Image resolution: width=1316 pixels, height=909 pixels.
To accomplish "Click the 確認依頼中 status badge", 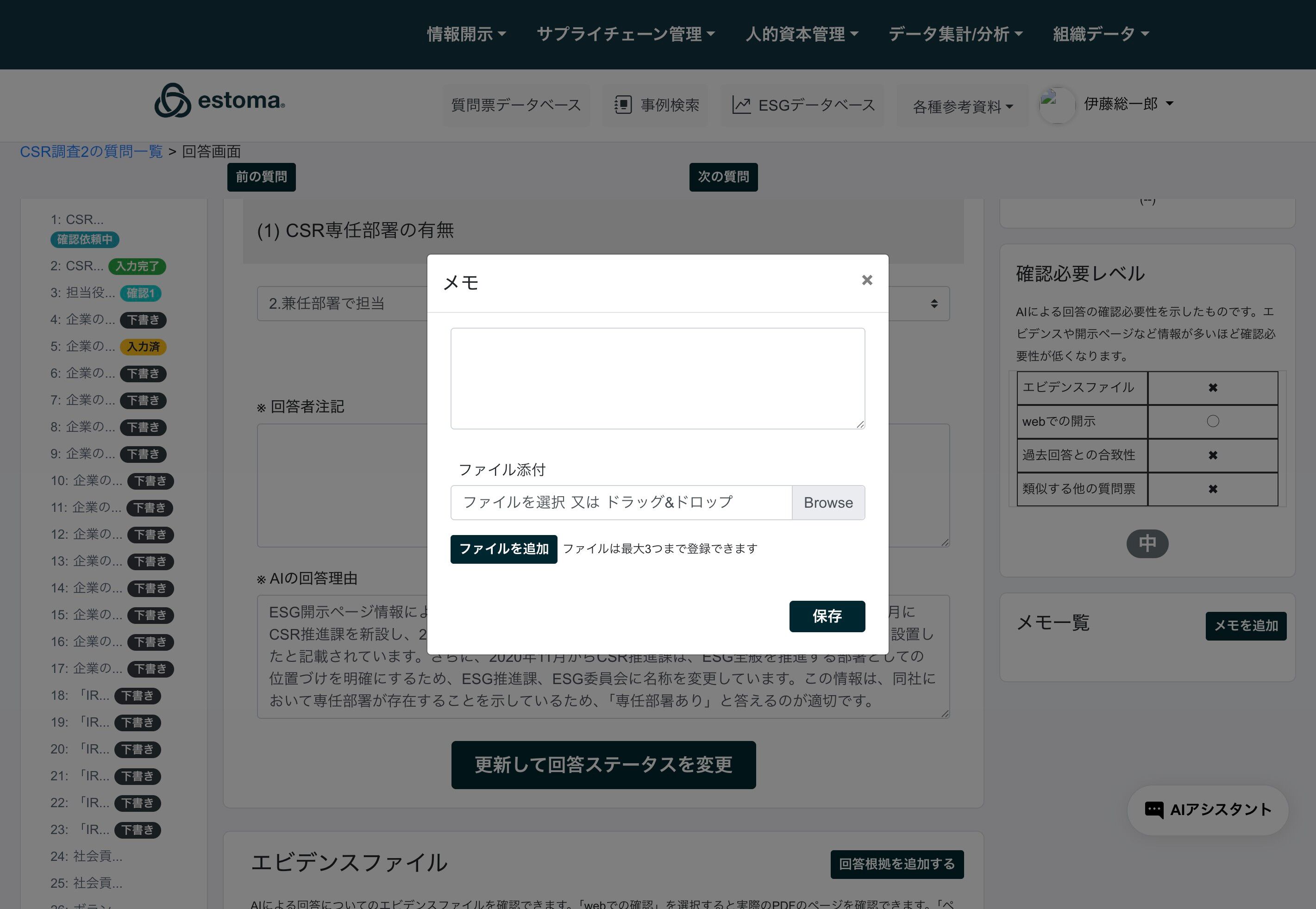I will coord(84,240).
